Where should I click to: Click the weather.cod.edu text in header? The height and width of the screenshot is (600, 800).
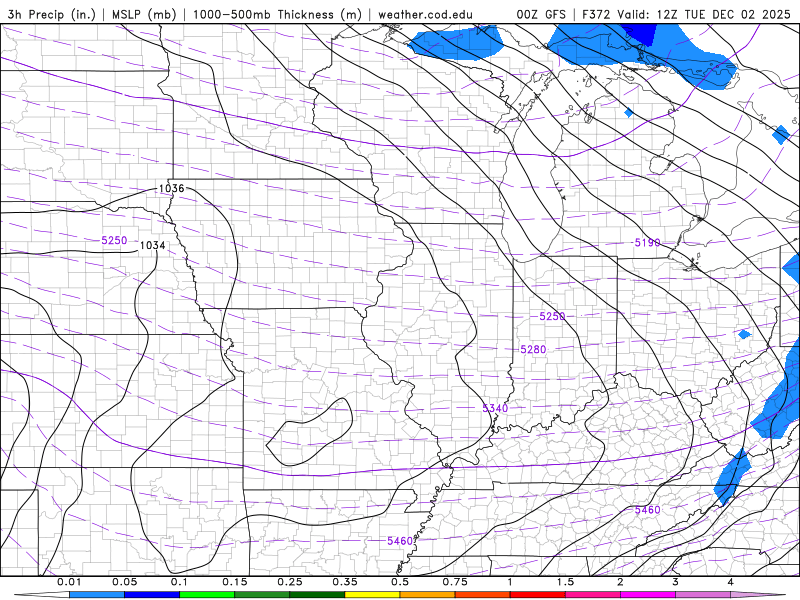(x=425, y=14)
